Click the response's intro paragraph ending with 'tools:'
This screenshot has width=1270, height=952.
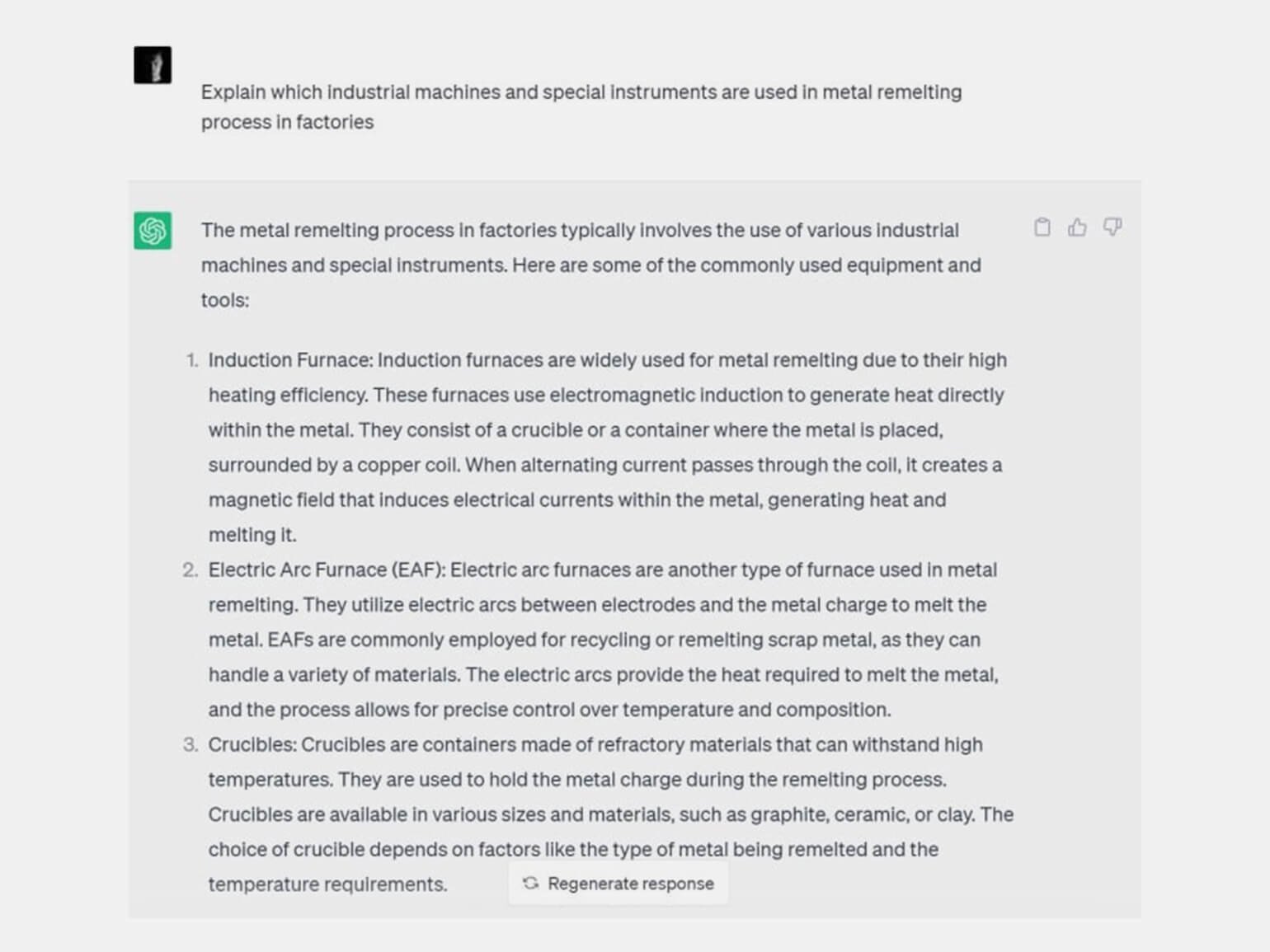tap(591, 265)
